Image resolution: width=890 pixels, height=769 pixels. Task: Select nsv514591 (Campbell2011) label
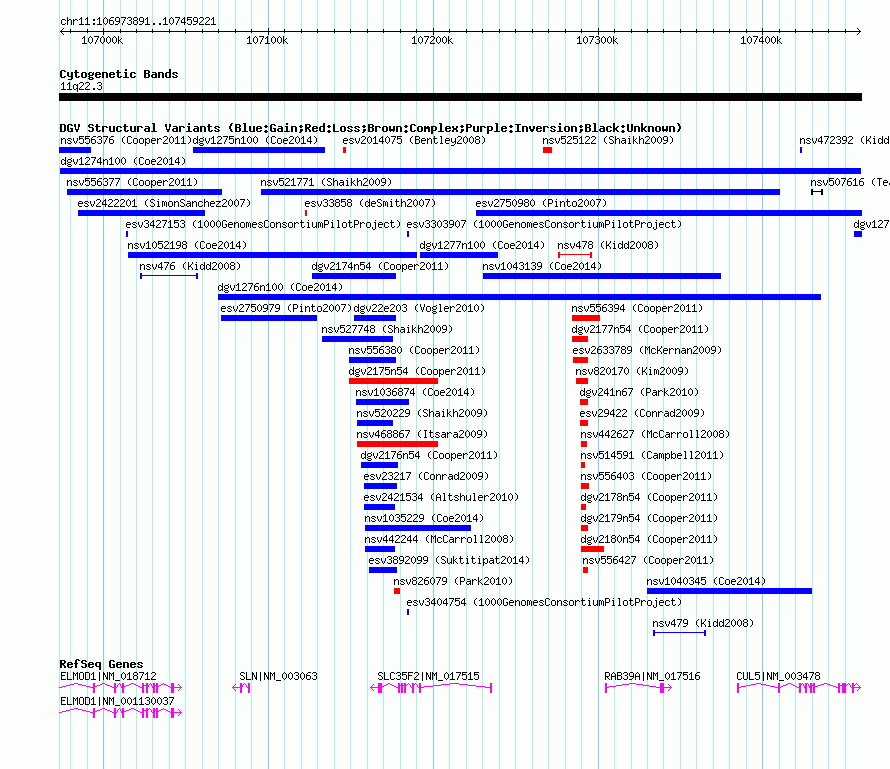tap(652, 455)
